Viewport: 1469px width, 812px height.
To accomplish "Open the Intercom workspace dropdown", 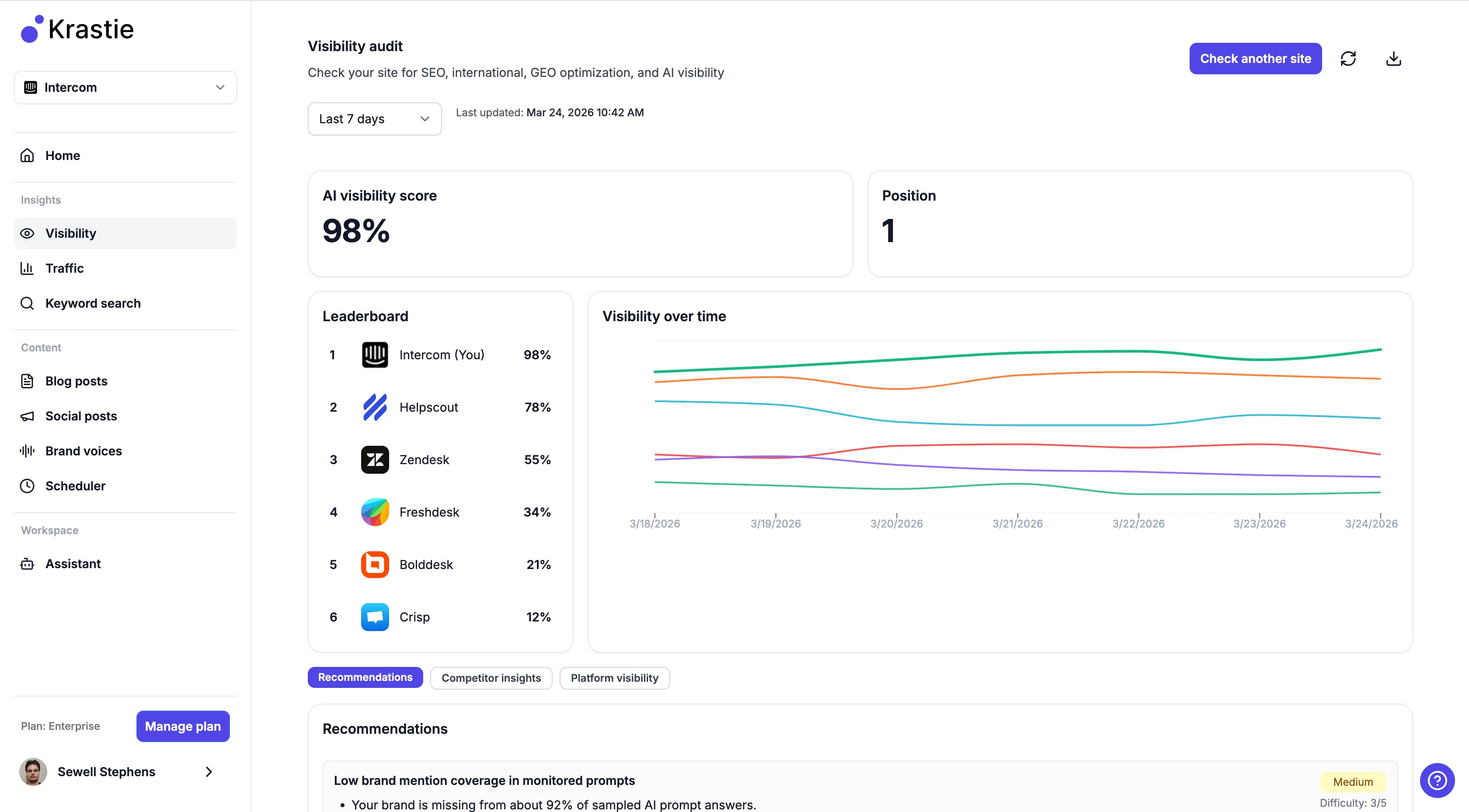I will [x=125, y=87].
